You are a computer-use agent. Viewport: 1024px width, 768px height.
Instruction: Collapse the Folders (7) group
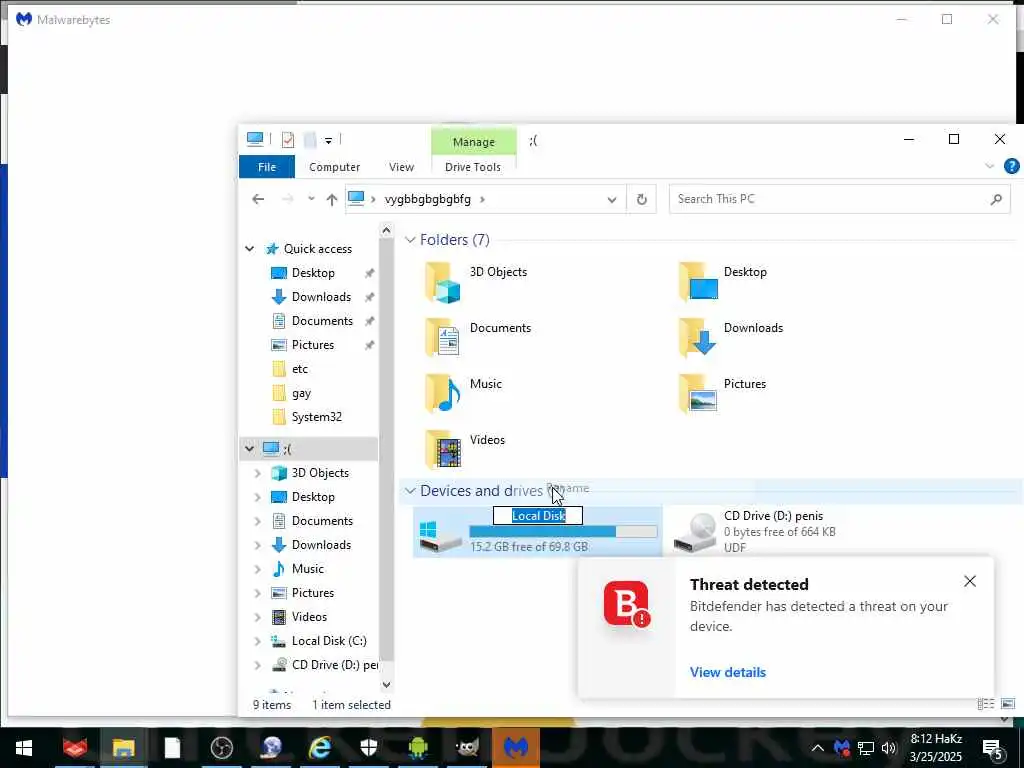point(410,240)
